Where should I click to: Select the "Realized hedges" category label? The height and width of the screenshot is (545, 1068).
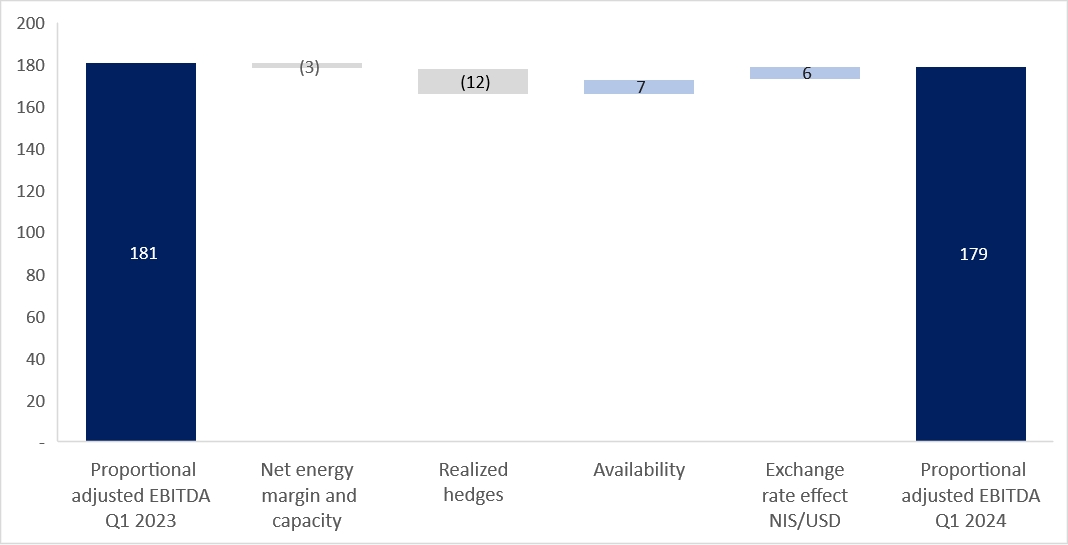click(x=473, y=482)
